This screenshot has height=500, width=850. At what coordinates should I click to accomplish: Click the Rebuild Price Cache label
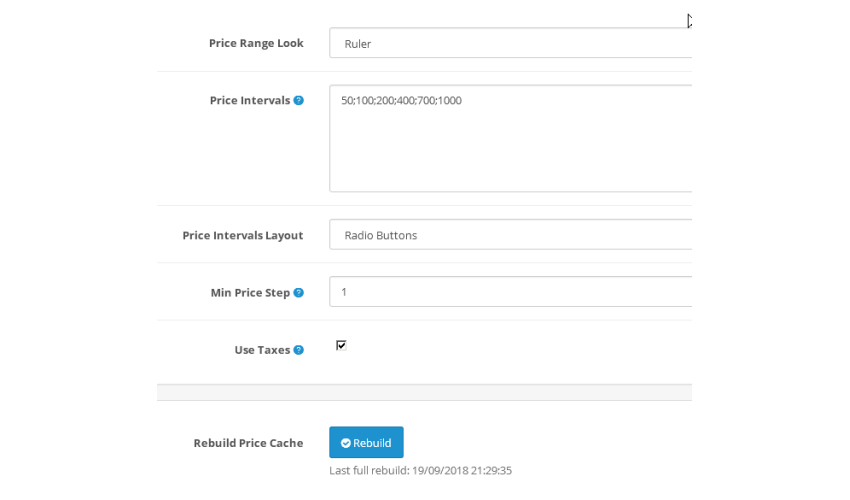[x=248, y=443]
